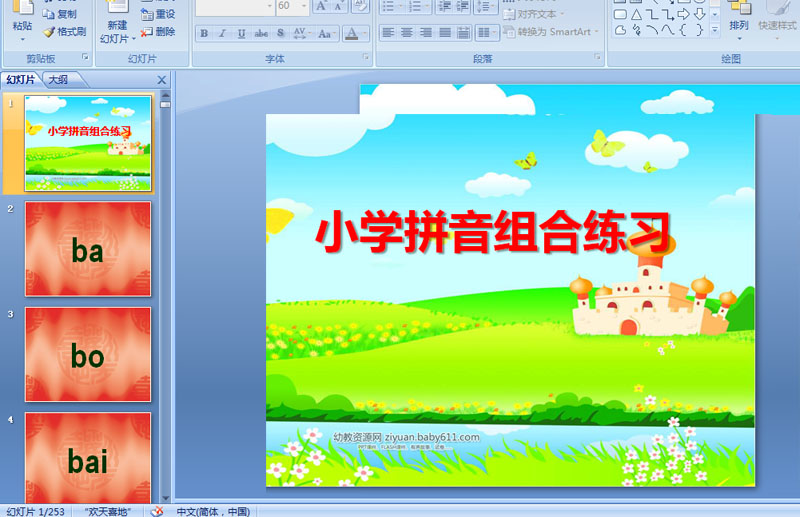Toggle underline formatting
Viewport: 800px width, 517px height.
(x=241, y=34)
